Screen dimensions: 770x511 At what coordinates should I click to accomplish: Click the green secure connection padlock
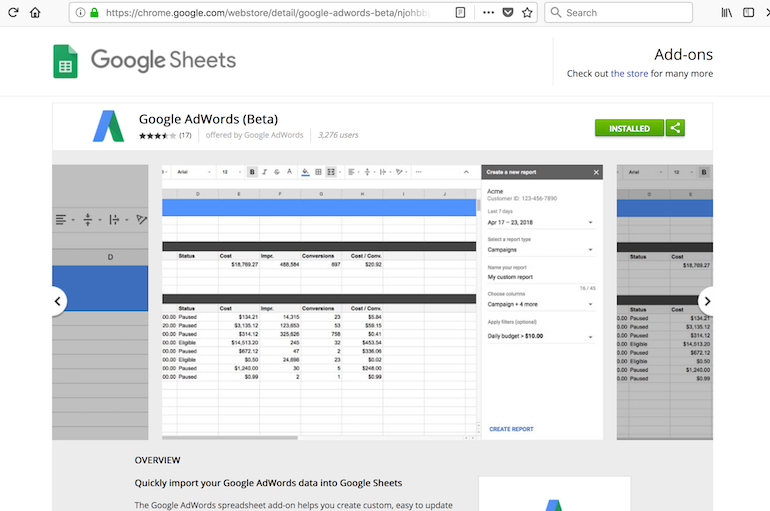[94, 12]
